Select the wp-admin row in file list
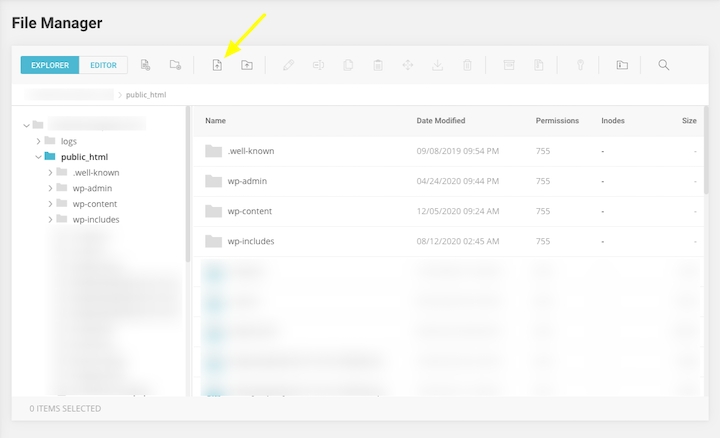Image resolution: width=720 pixels, height=438 pixels. tap(449, 181)
